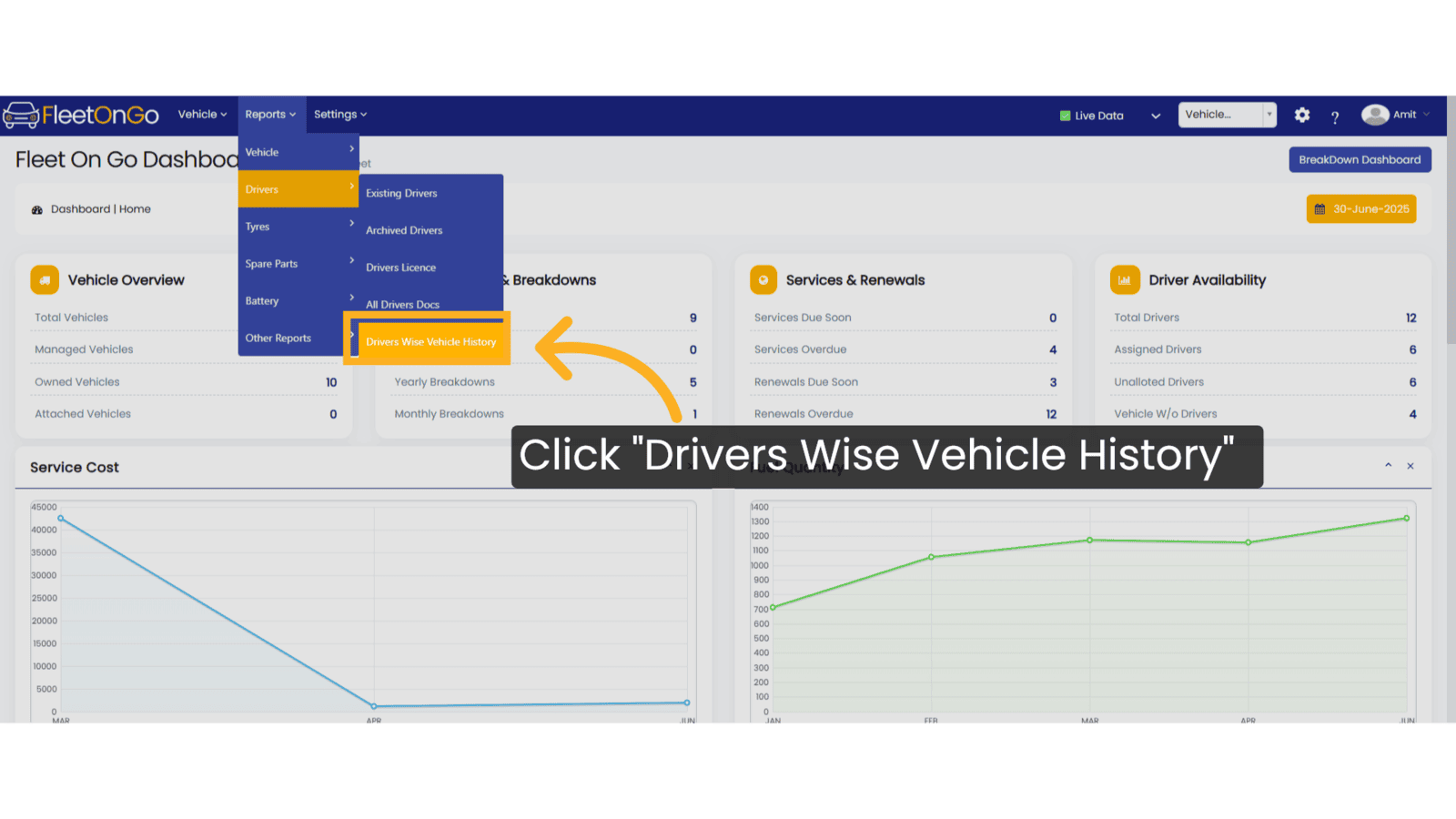Click the 30-June-2025 date button
Viewport: 1456px width, 819px height.
point(1361,209)
